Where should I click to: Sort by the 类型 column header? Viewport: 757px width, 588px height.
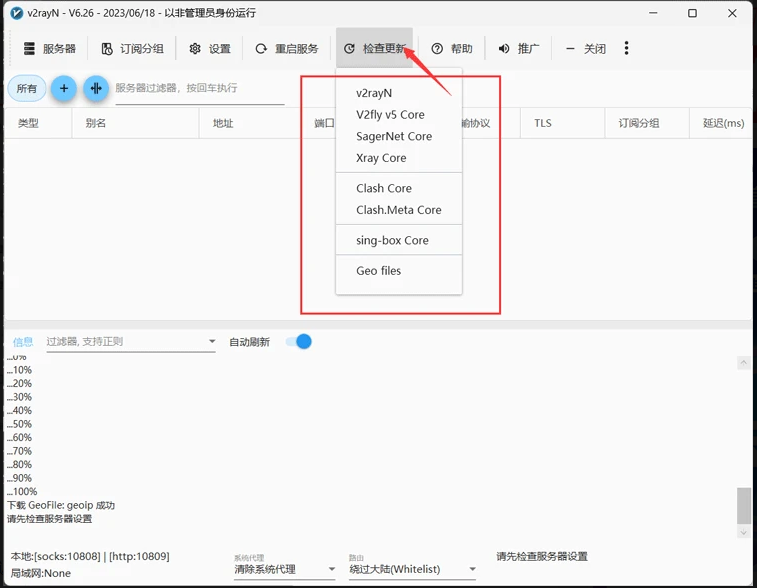[x=38, y=123]
